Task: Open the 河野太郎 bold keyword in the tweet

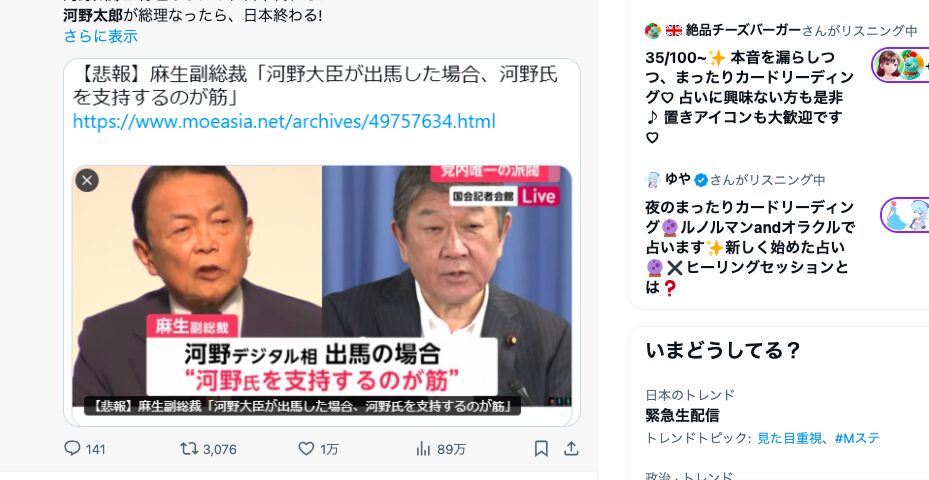Action: pos(93,15)
